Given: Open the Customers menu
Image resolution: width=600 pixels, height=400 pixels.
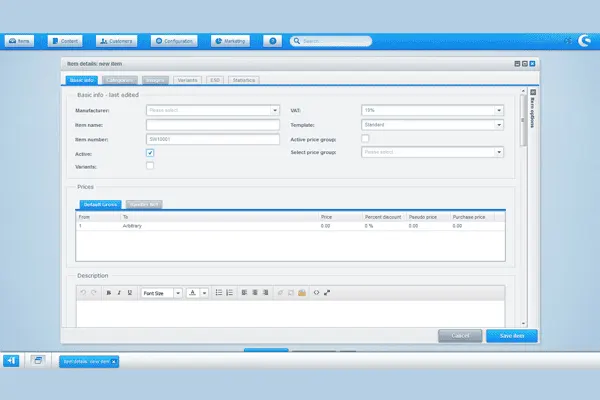Looking at the screenshot, I should (118, 41).
